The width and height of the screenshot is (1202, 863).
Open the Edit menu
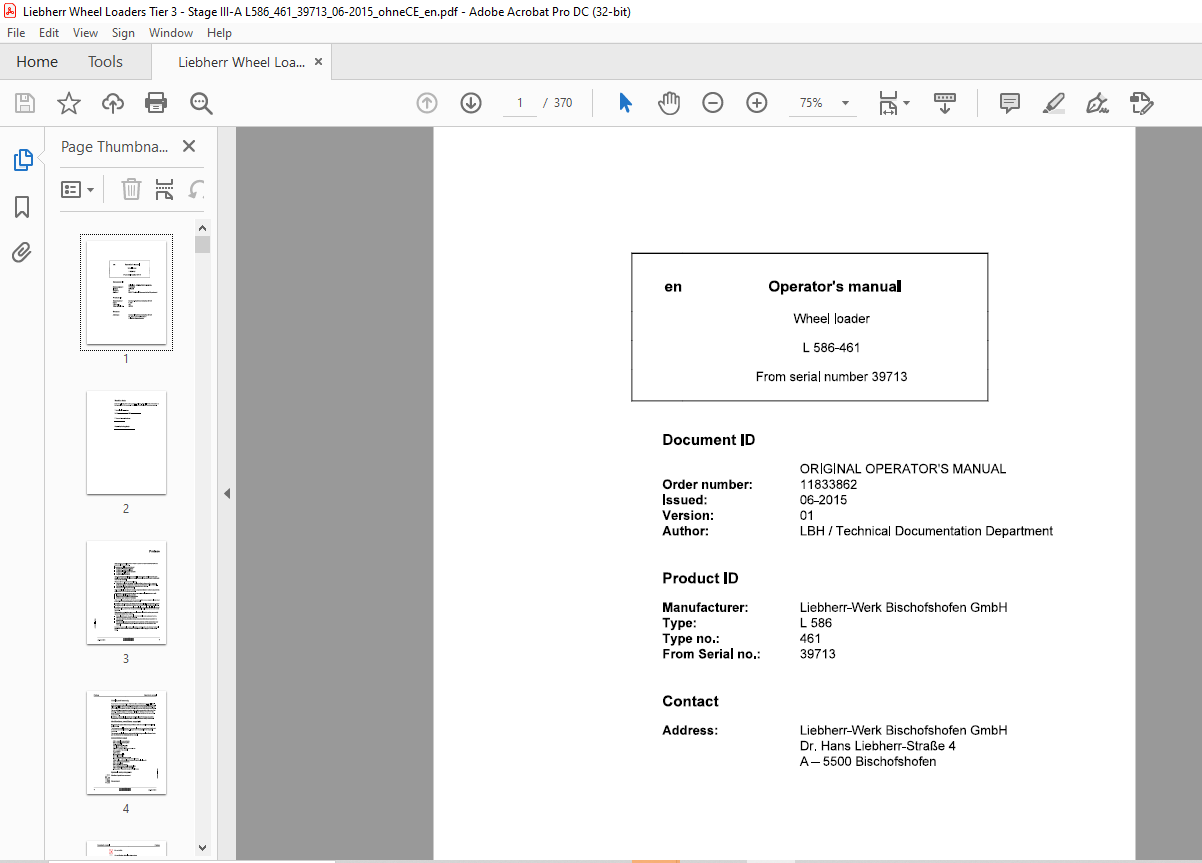point(49,33)
